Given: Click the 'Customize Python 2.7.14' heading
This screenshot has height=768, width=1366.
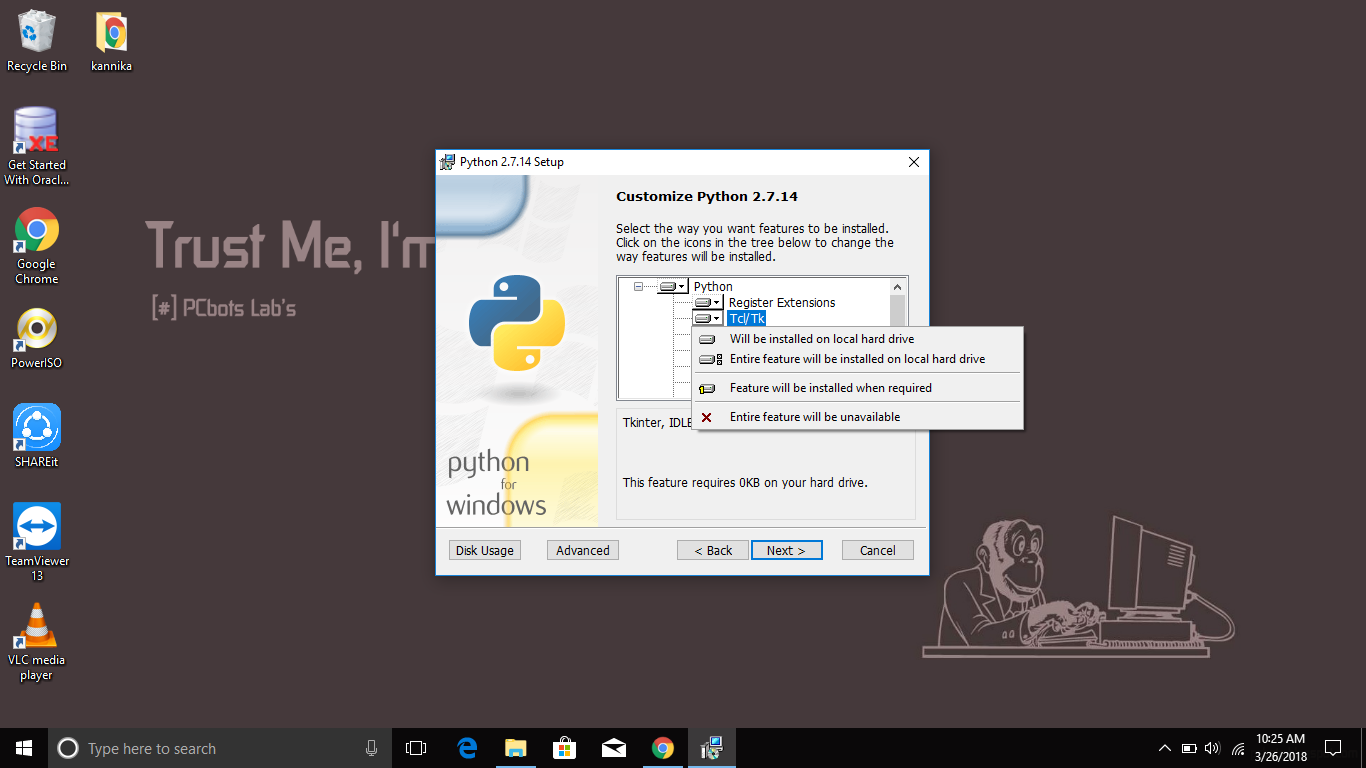Looking at the screenshot, I should click(x=707, y=197).
